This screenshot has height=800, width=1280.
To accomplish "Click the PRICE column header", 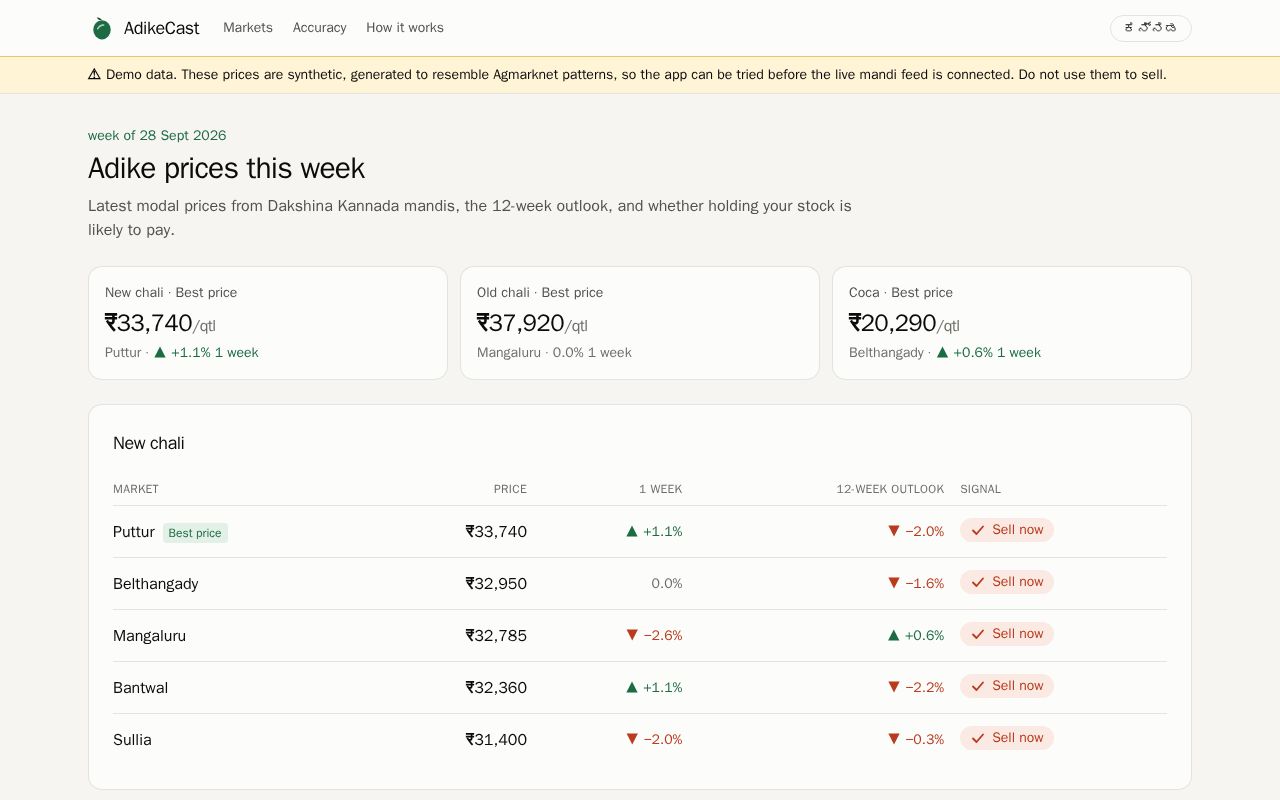I will 510,489.
